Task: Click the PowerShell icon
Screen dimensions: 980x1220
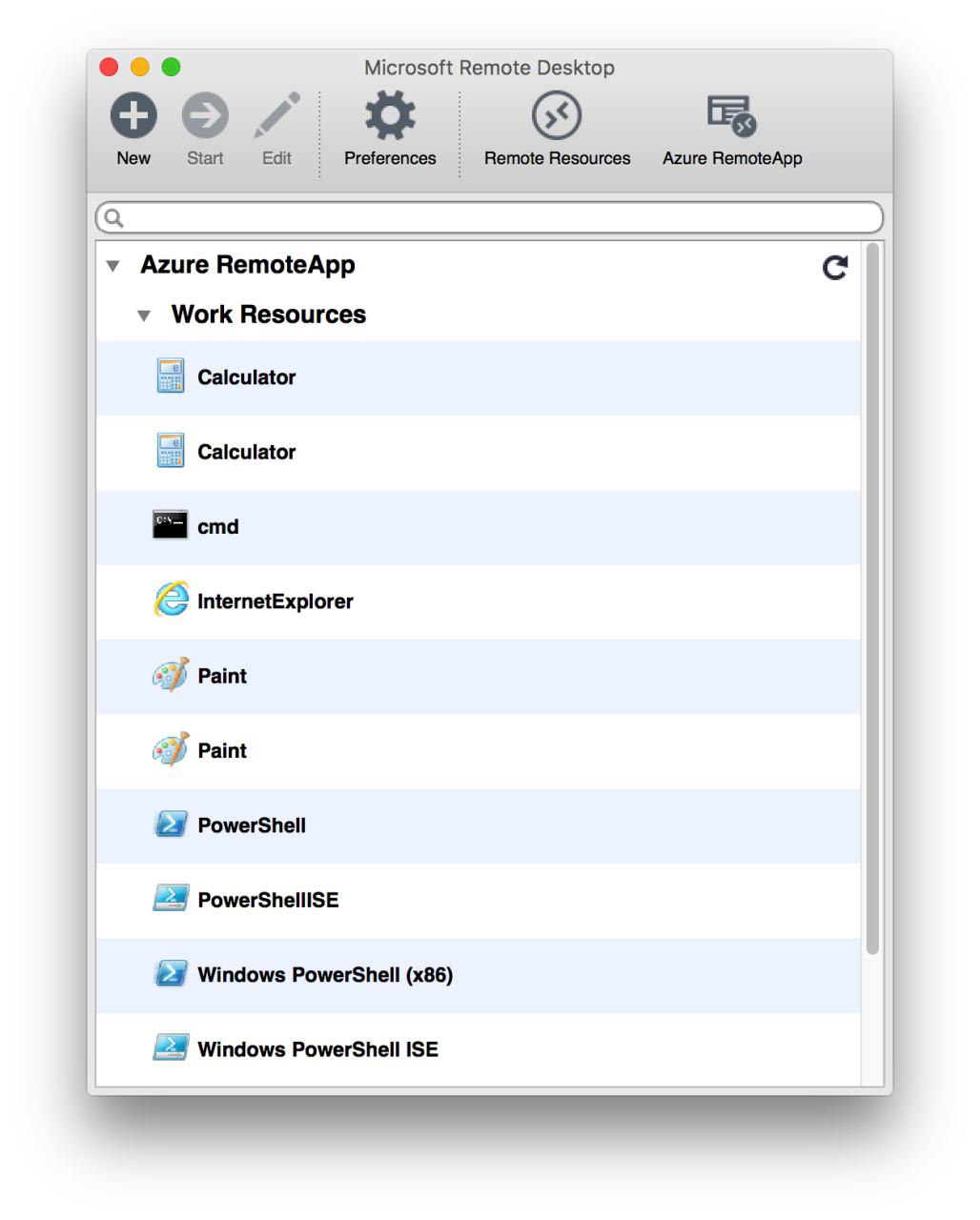Action: [171, 823]
